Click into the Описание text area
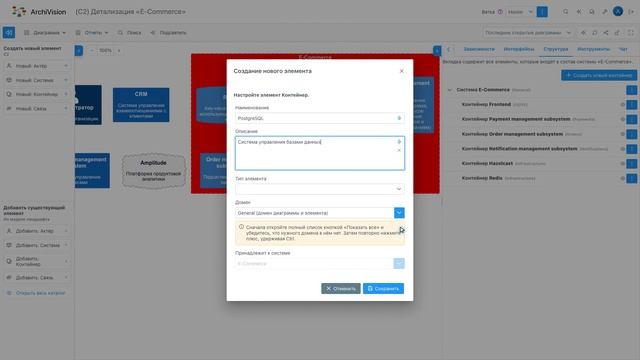Viewport: 640px width, 360px height. tap(320, 153)
